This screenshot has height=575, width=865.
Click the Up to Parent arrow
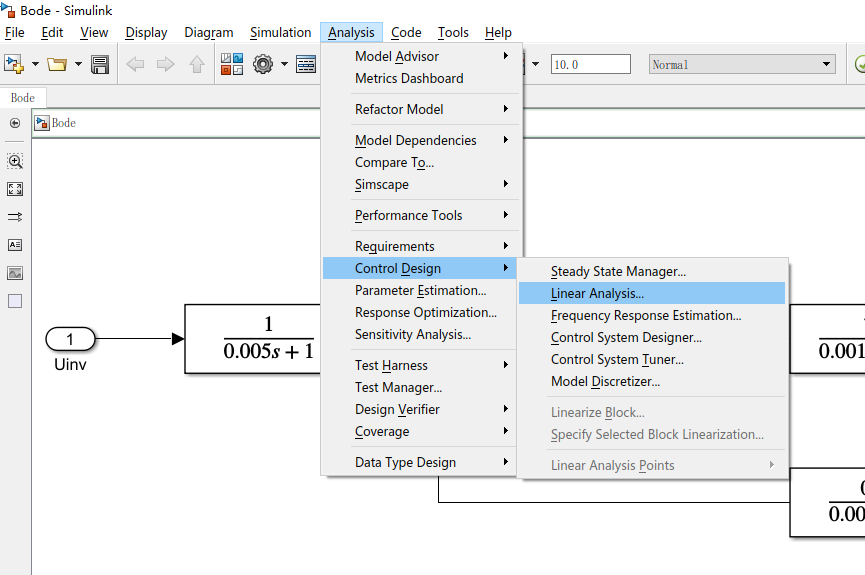pos(196,65)
